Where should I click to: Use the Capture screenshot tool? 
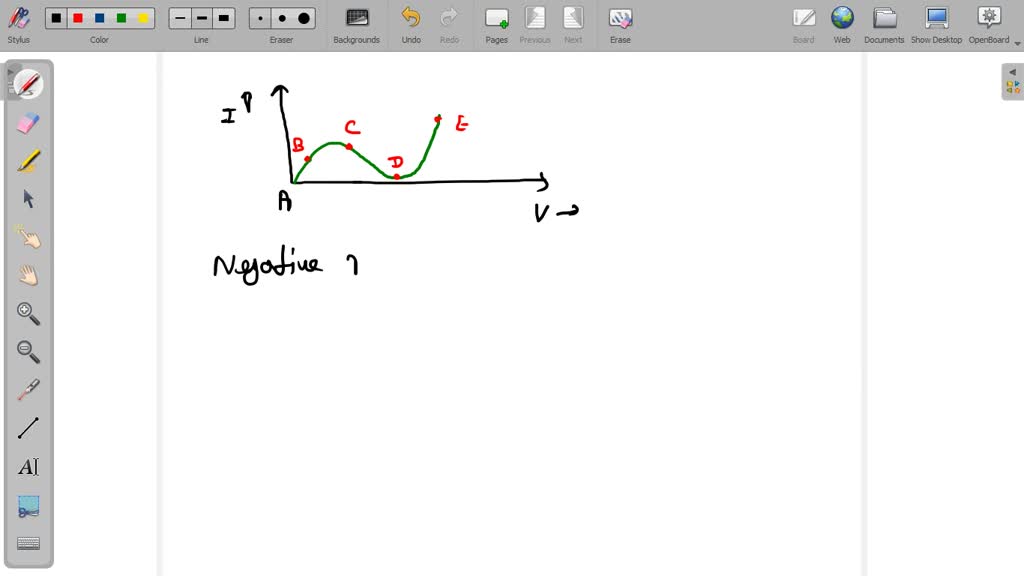point(28,505)
